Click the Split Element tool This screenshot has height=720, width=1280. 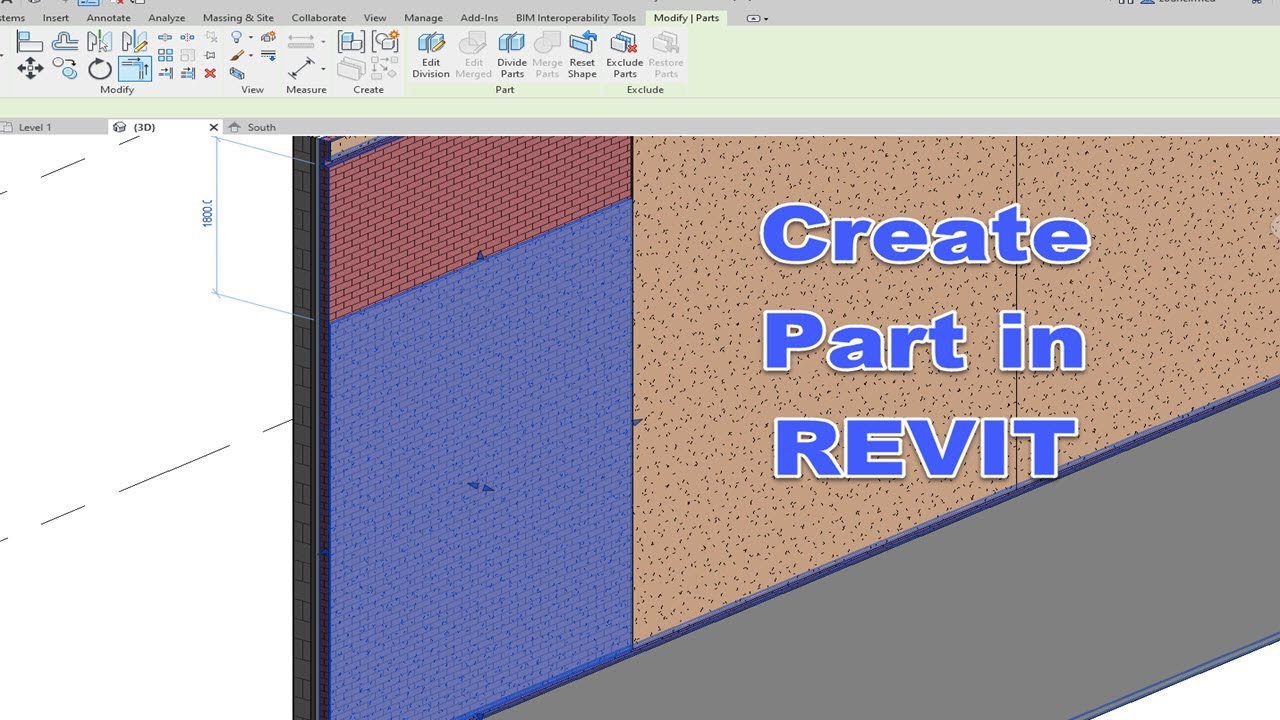click(x=165, y=37)
